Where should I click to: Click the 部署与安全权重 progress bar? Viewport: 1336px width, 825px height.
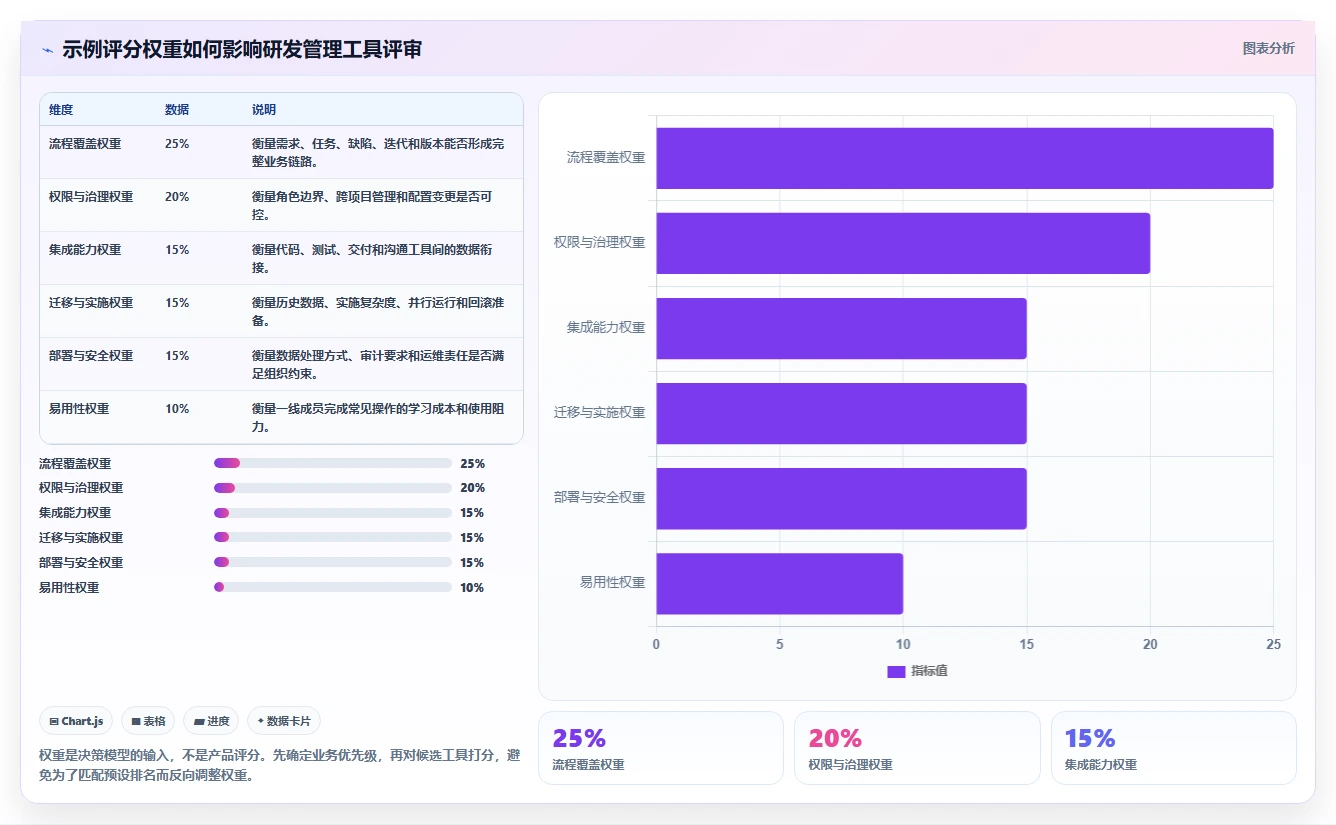(x=333, y=563)
